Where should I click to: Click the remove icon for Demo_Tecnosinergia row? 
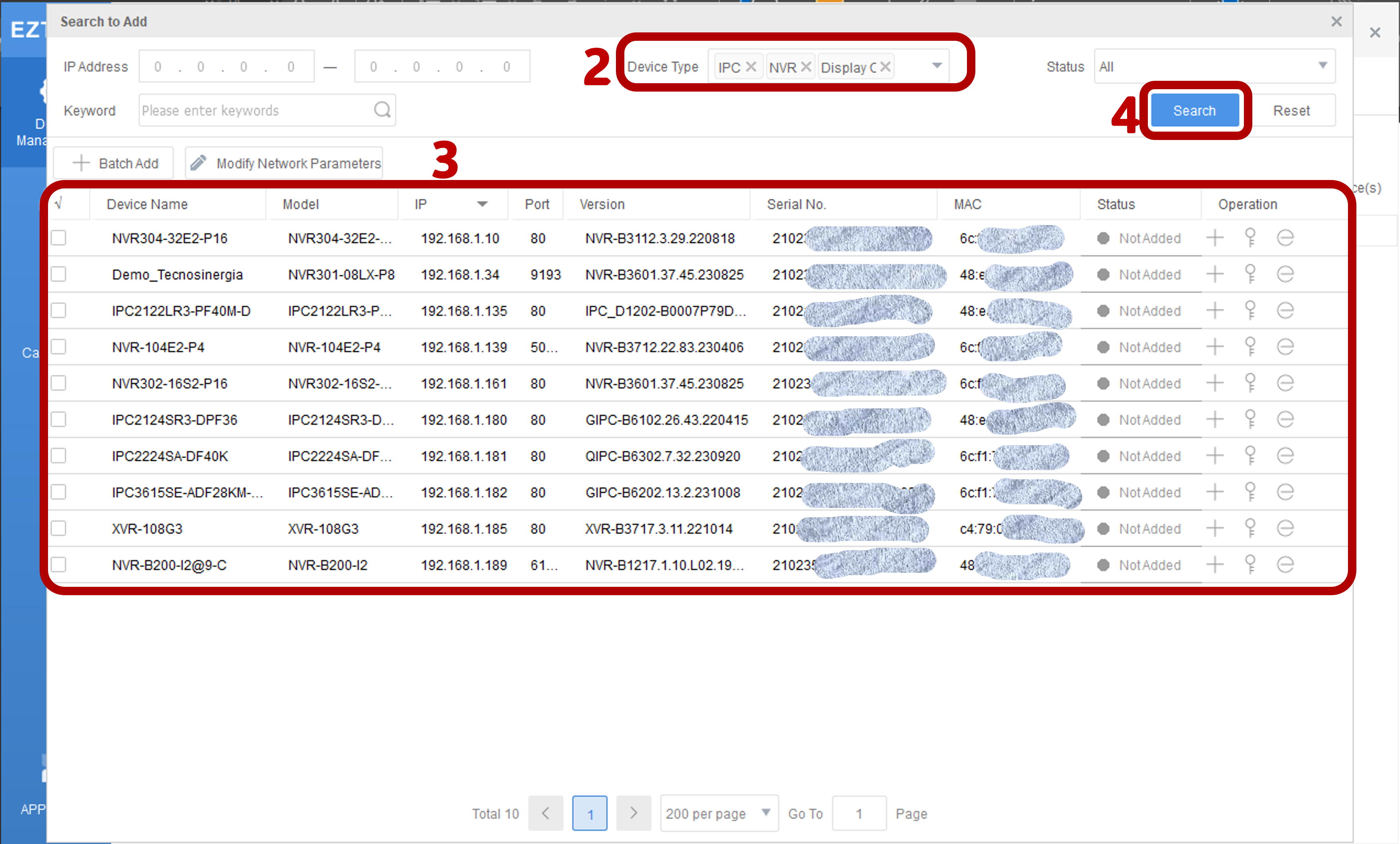[x=1286, y=274]
